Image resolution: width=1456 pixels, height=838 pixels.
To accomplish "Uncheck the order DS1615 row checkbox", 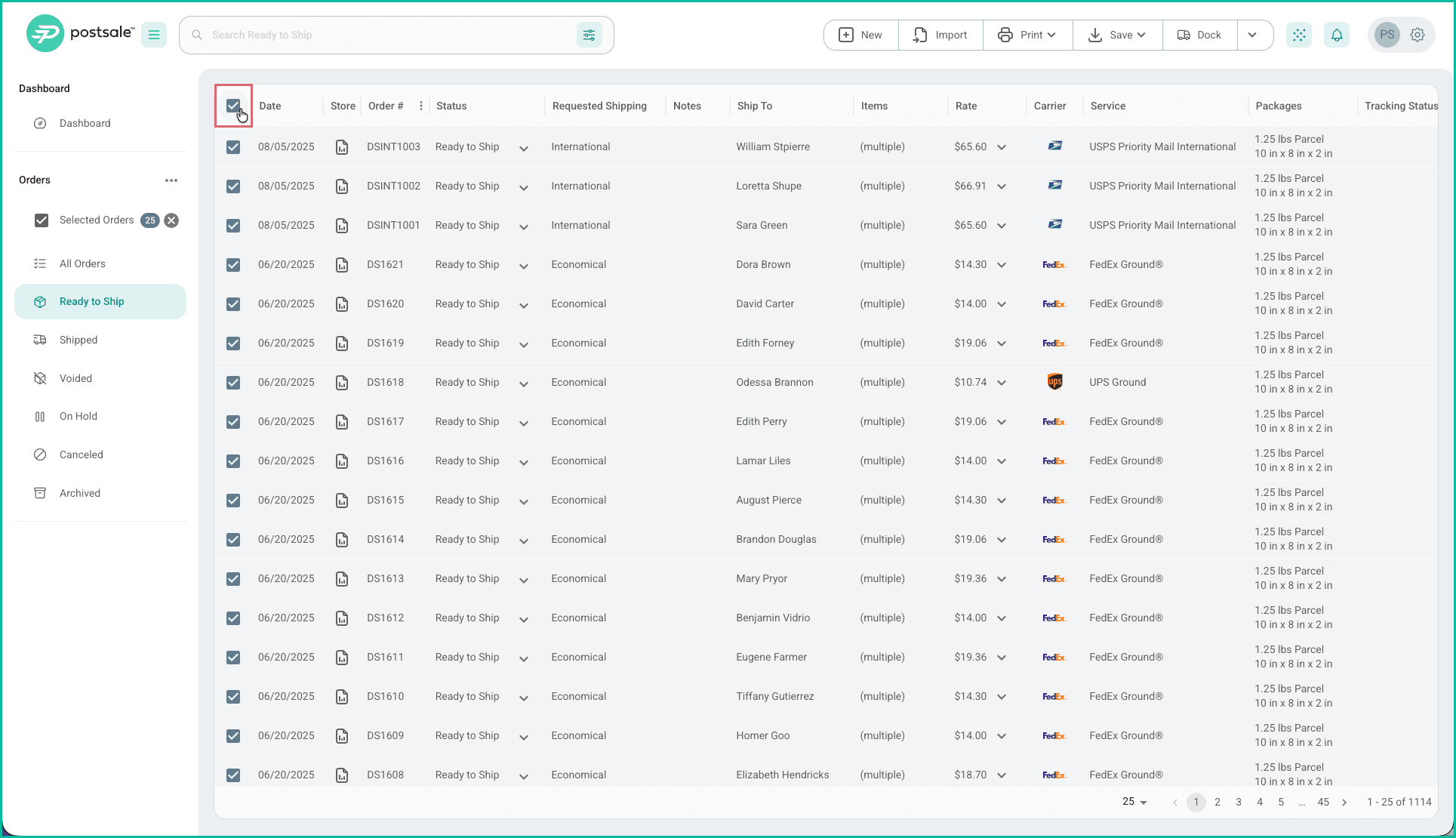I will tap(233, 500).
